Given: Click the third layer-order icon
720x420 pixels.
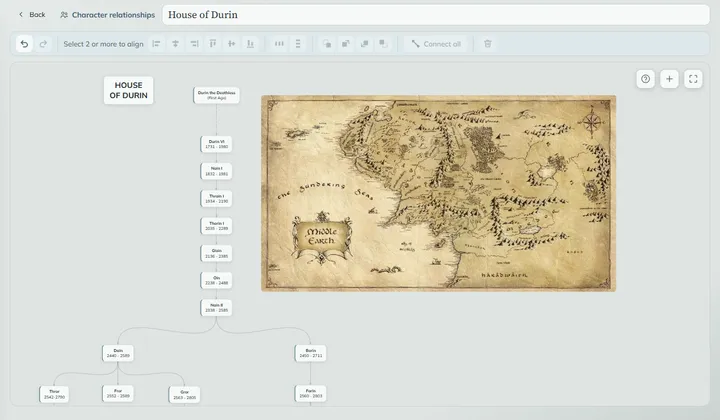Looking at the screenshot, I should click(x=365, y=44).
